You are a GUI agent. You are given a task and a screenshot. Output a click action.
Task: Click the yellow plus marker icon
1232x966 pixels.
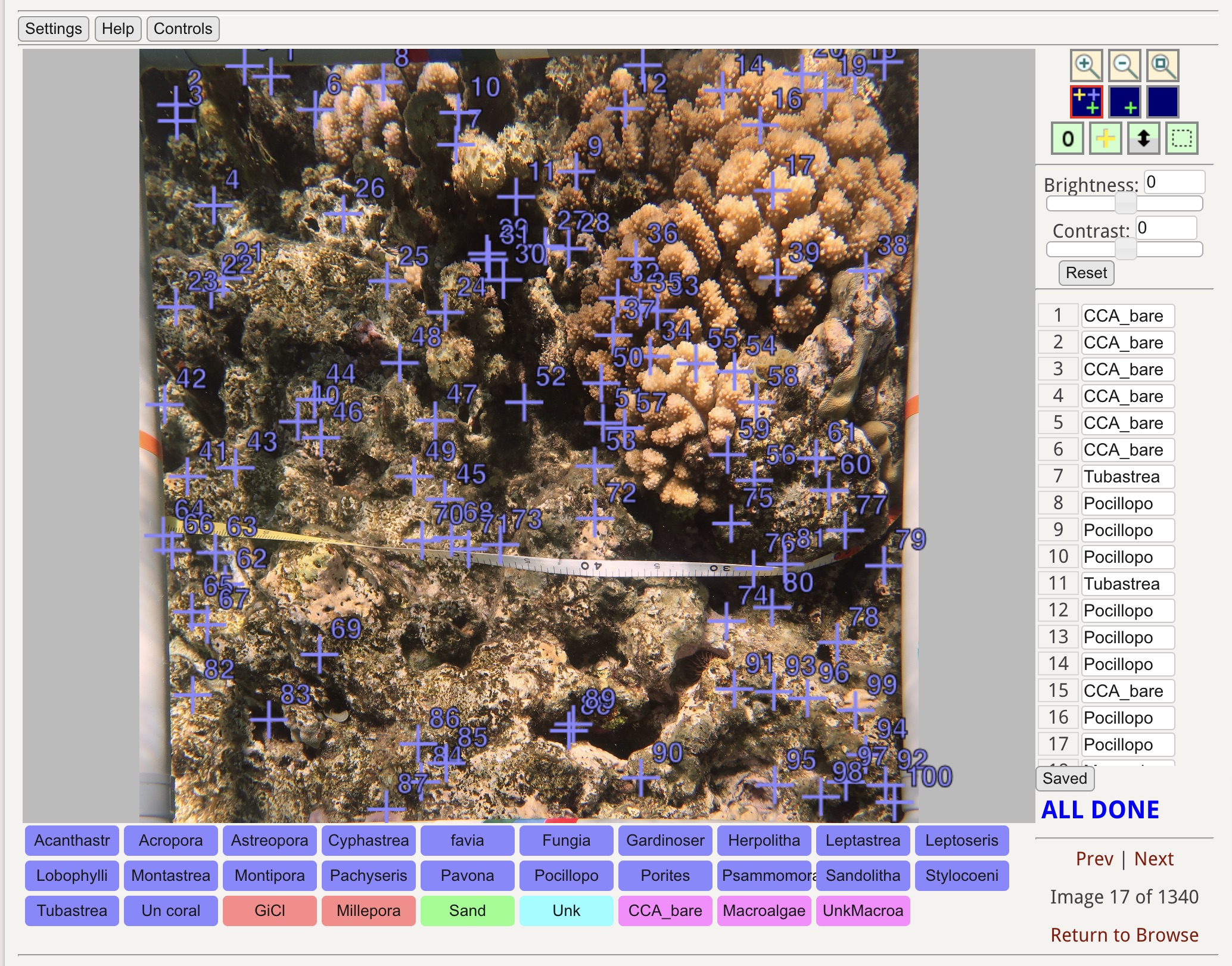click(x=1105, y=139)
